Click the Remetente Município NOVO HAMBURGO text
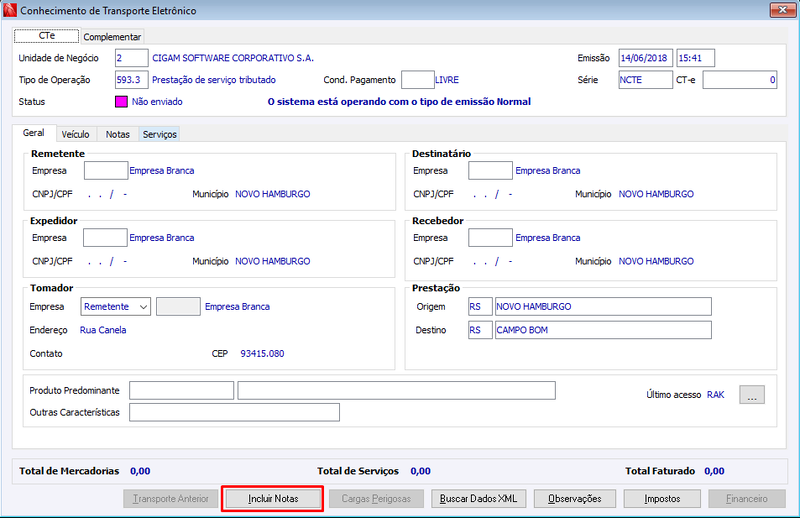Screen dimensions: 800x518 [272, 194]
